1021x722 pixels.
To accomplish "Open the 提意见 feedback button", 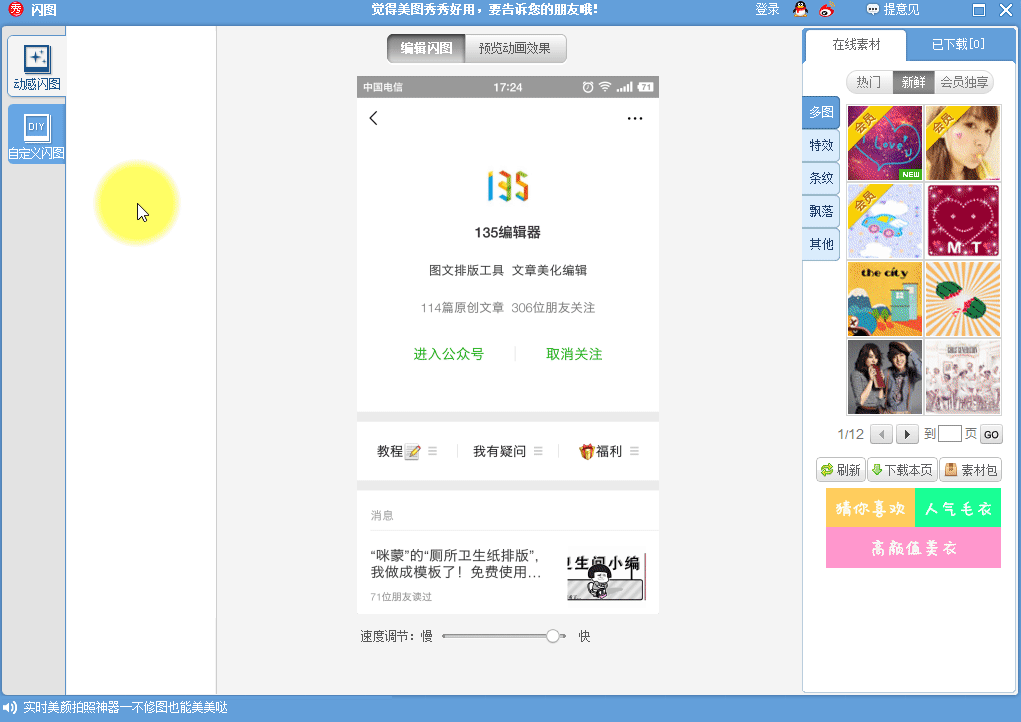I will click(892, 10).
